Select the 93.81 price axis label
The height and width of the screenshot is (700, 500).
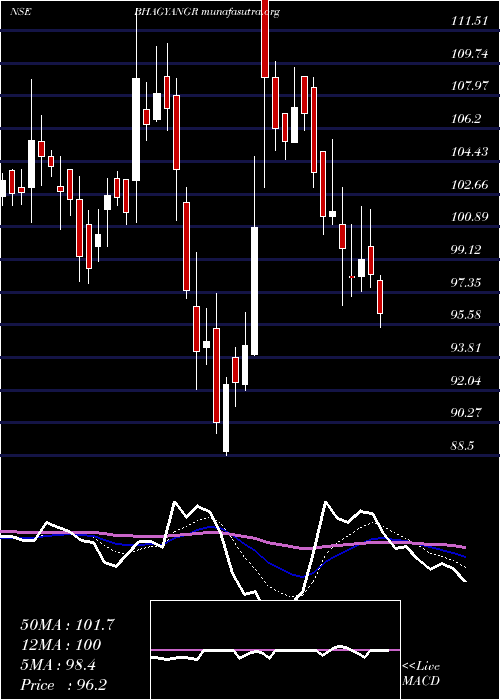(466, 347)
